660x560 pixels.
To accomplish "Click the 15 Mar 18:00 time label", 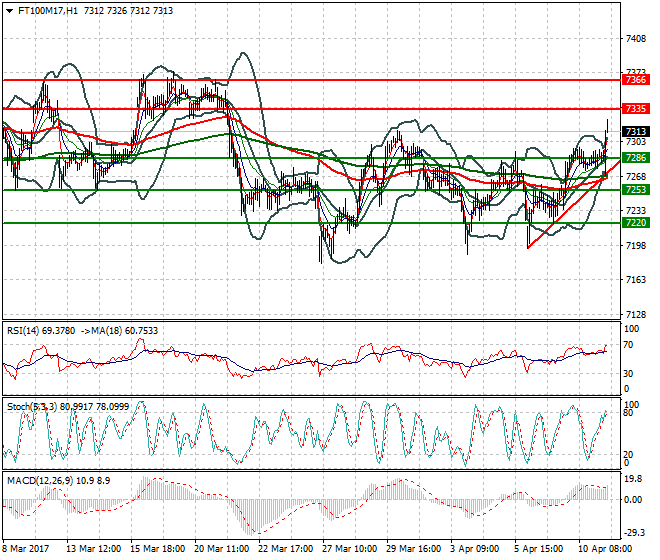I will (157, 549).
